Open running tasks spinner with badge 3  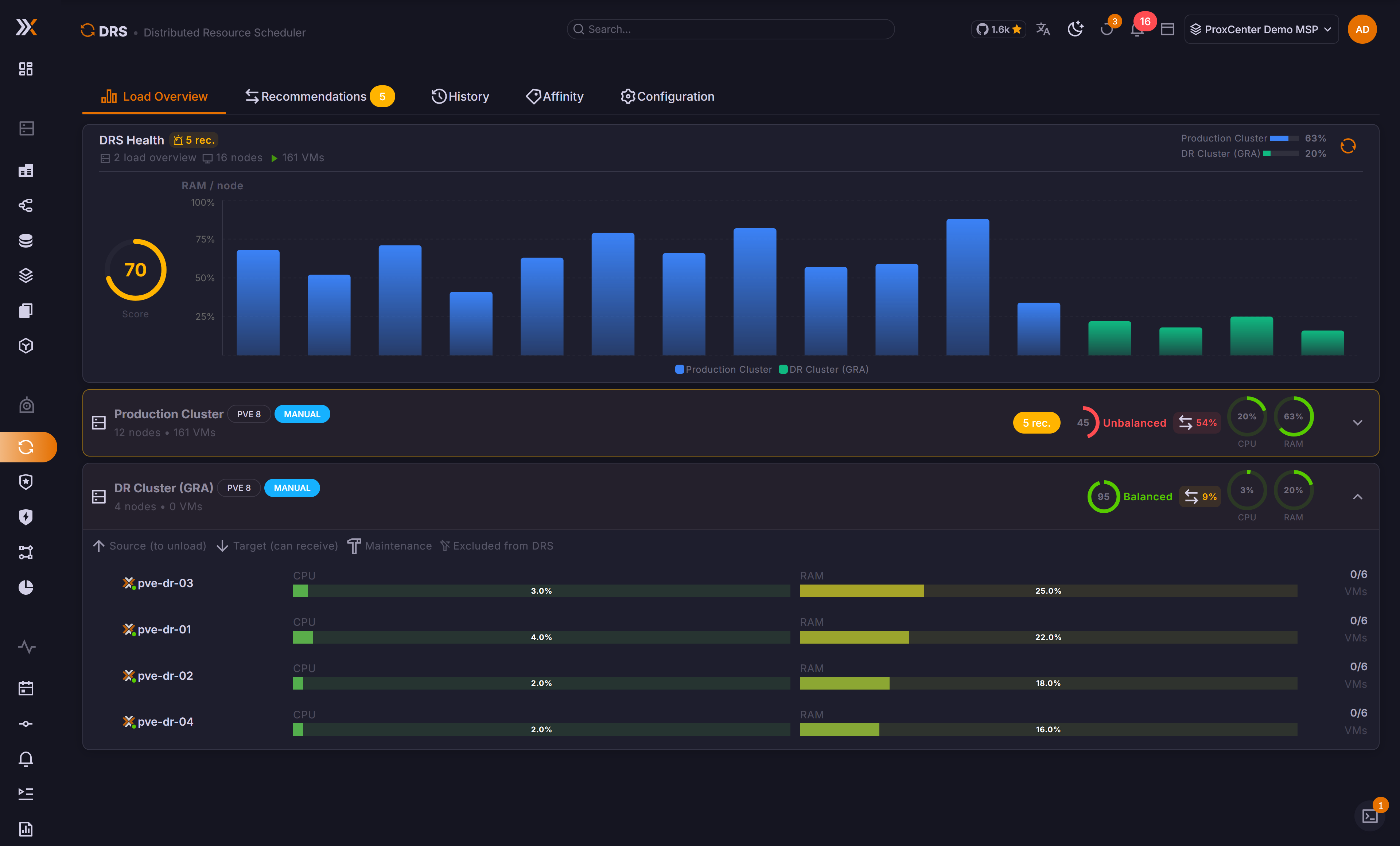1107,29
